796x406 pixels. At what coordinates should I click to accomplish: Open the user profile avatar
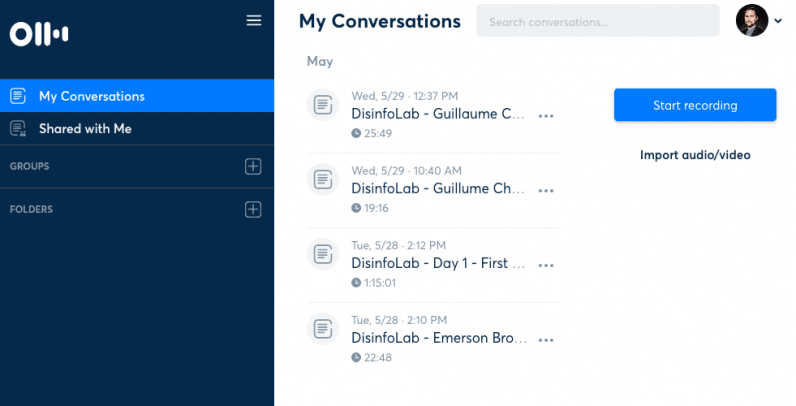751,20
